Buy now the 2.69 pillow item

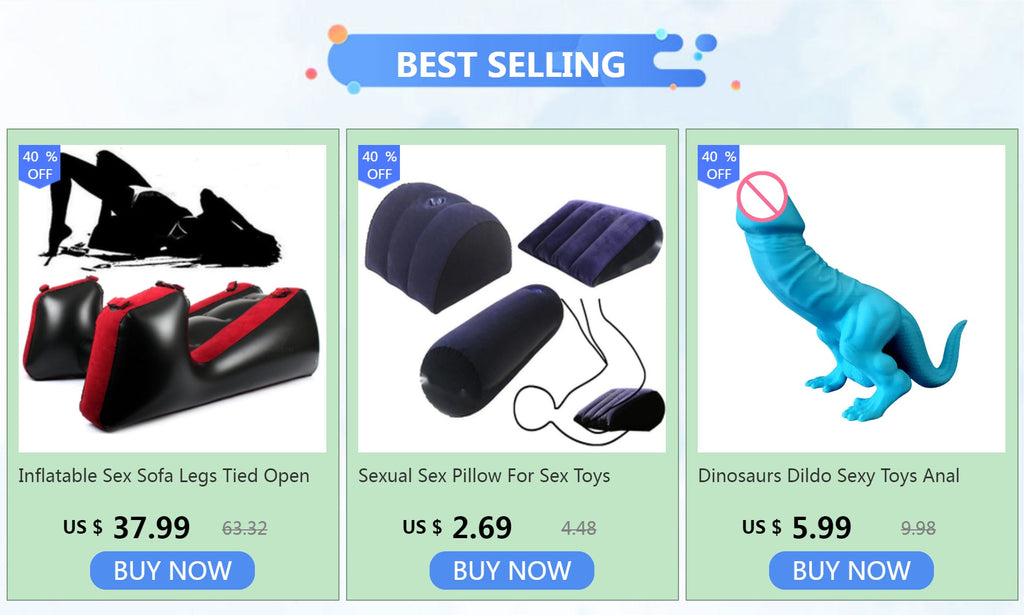tap(512, 571)
